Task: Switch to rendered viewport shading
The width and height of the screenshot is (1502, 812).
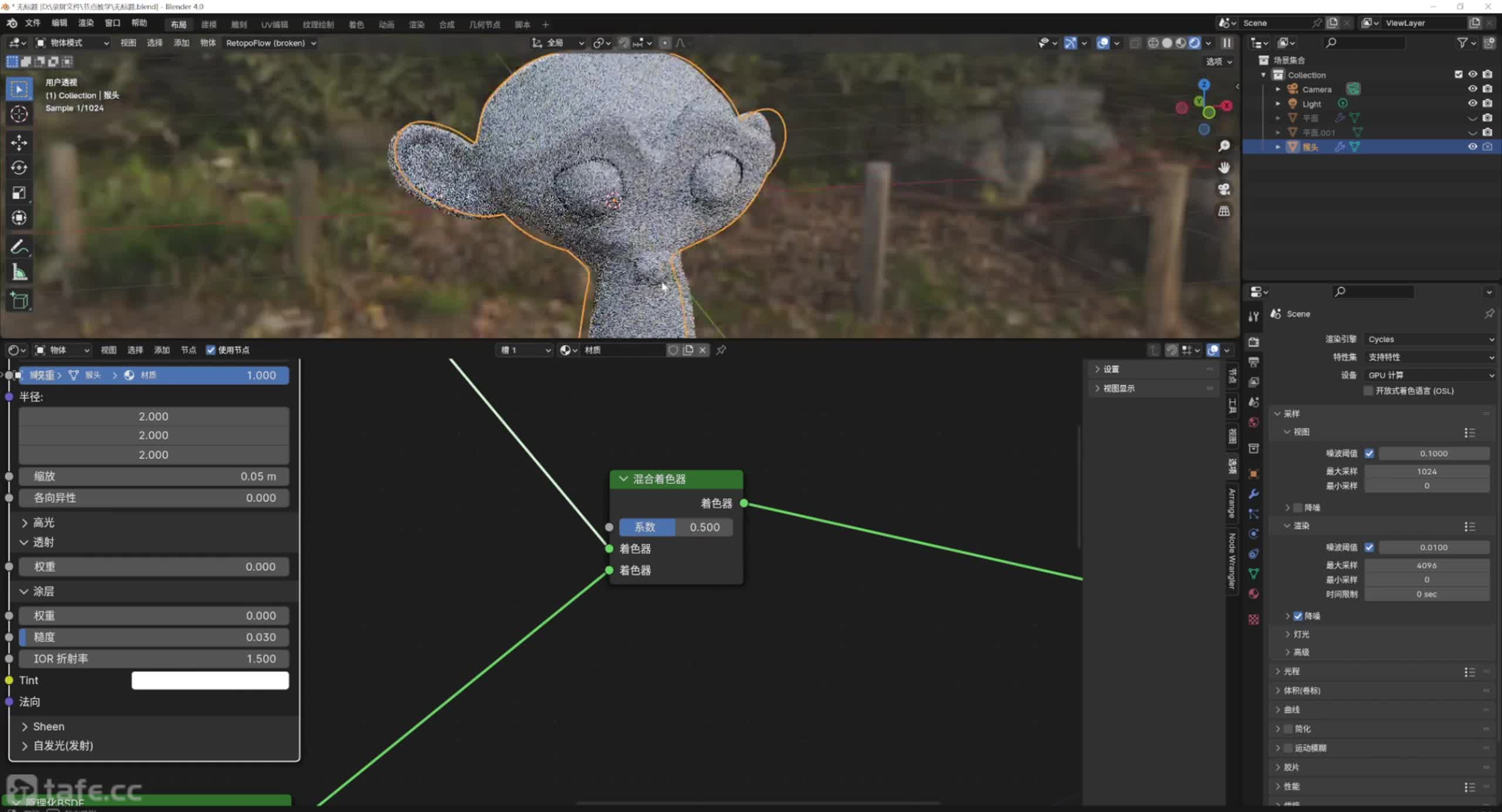Action: pyautogui.click(x=1195, y=43)
